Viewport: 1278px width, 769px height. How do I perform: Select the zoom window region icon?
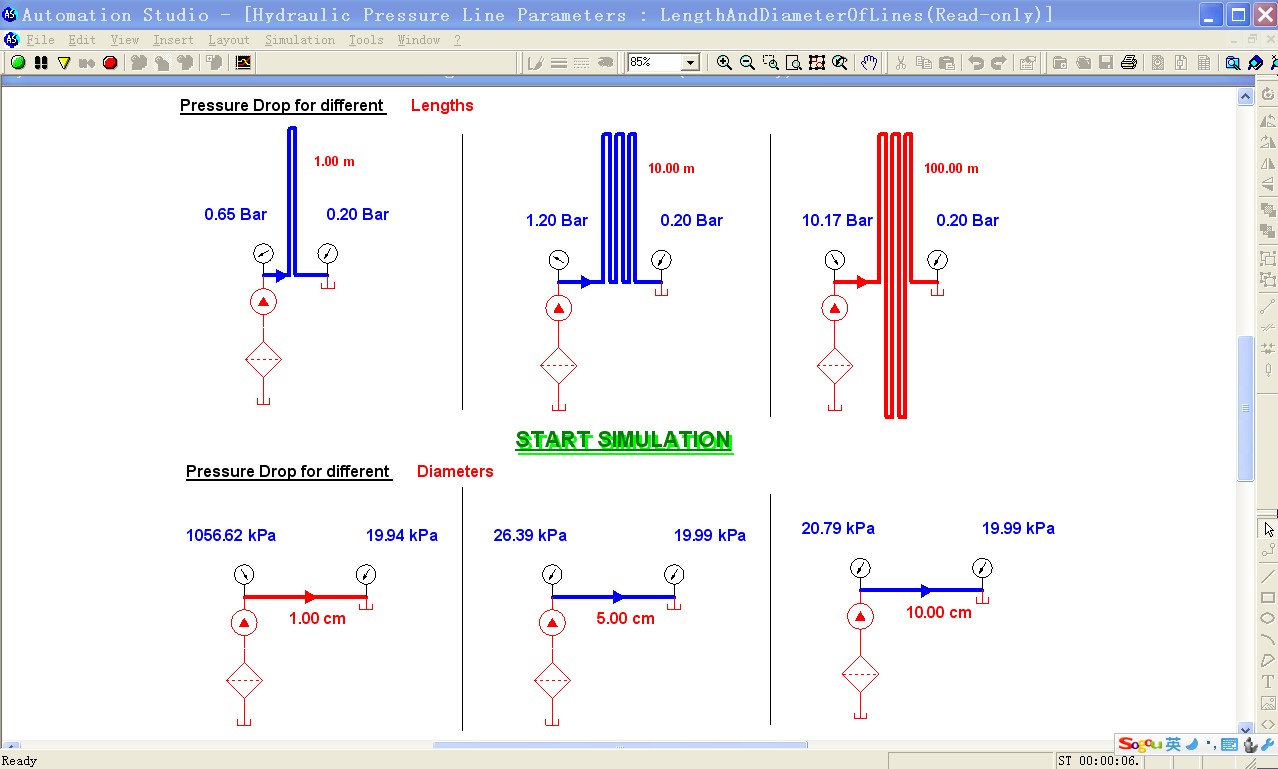tap(770, 62)
